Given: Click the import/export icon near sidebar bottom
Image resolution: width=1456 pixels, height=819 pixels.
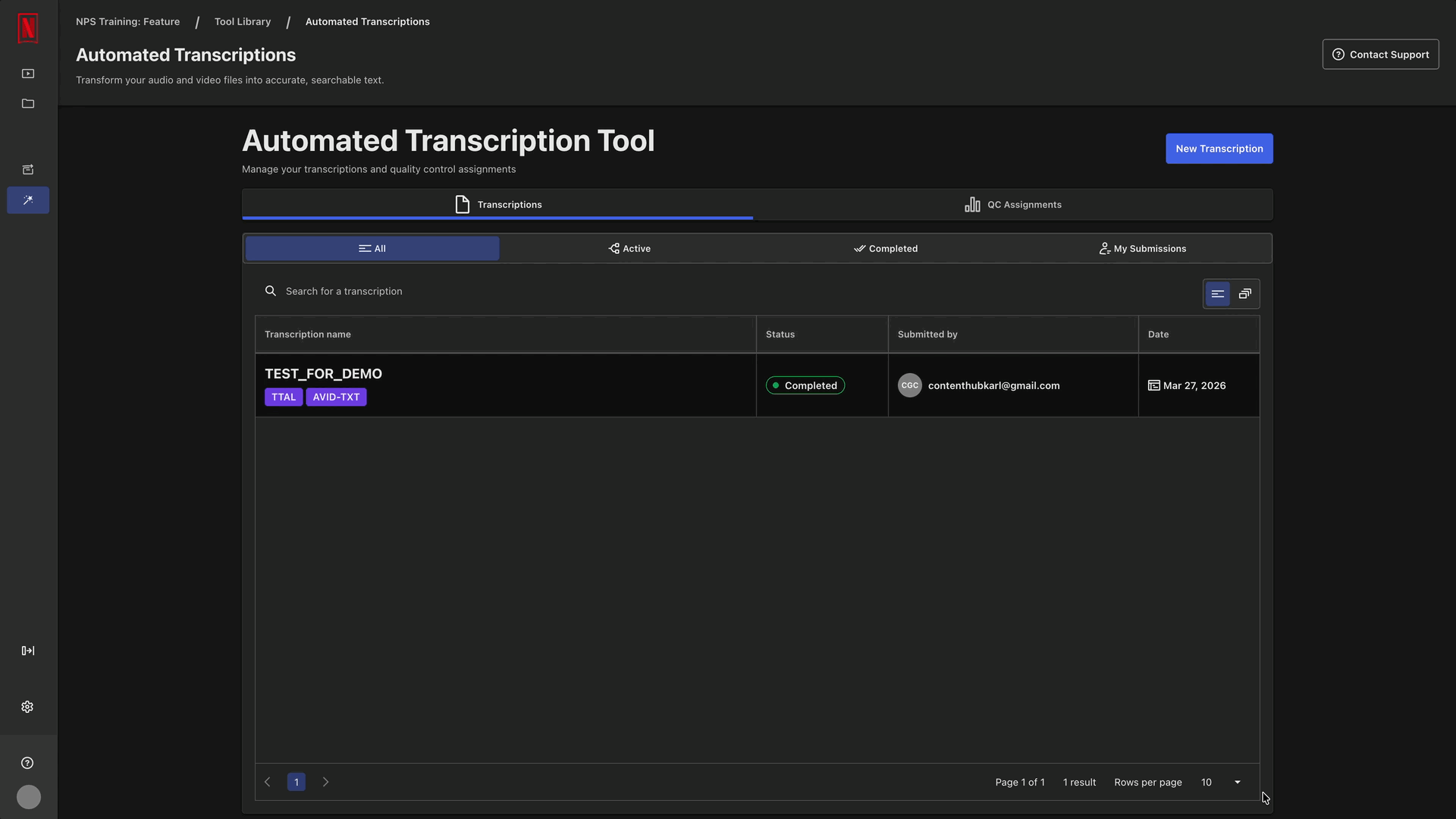Looking at the screenshot, I should point(27,650).
